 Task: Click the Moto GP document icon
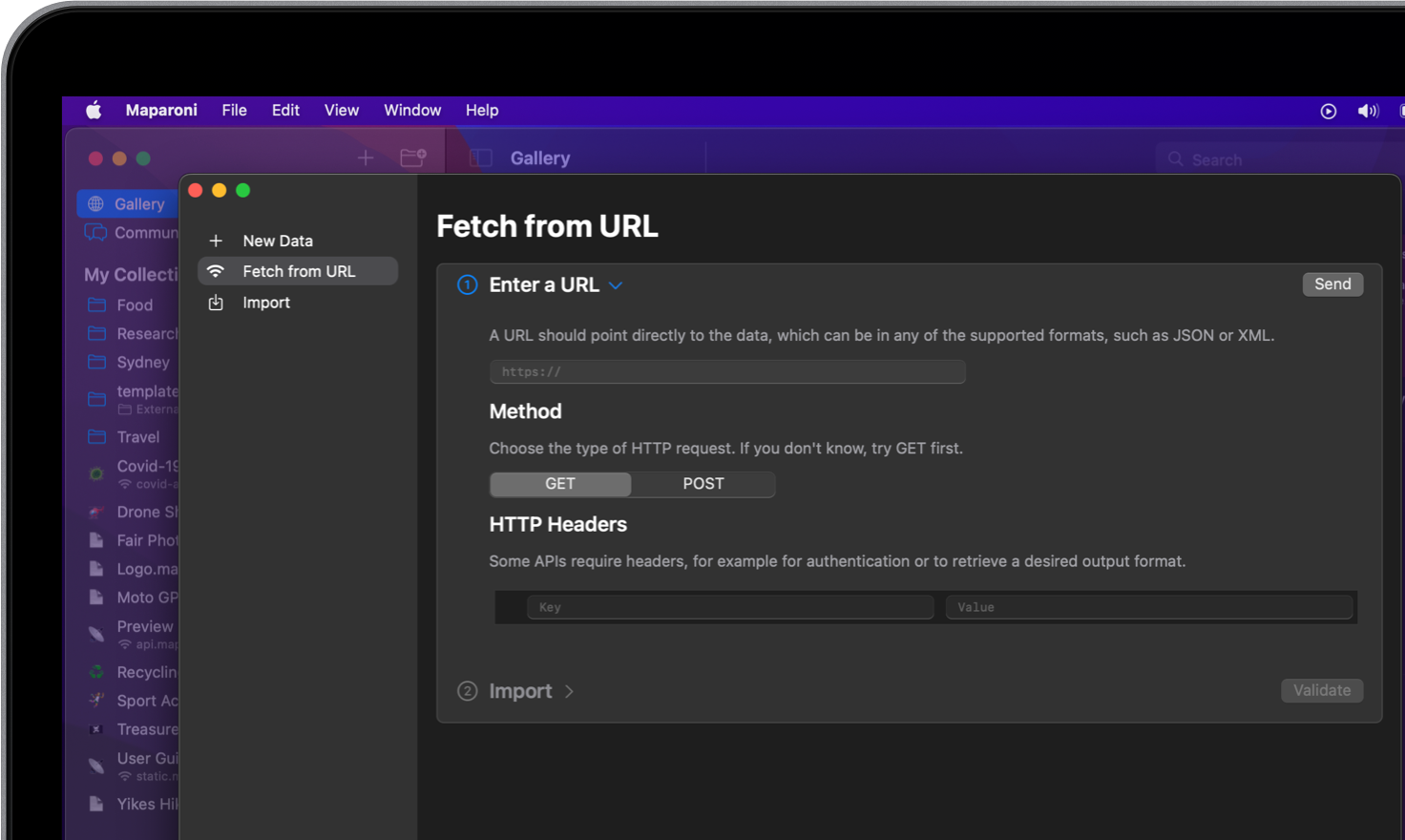[96, 598]
